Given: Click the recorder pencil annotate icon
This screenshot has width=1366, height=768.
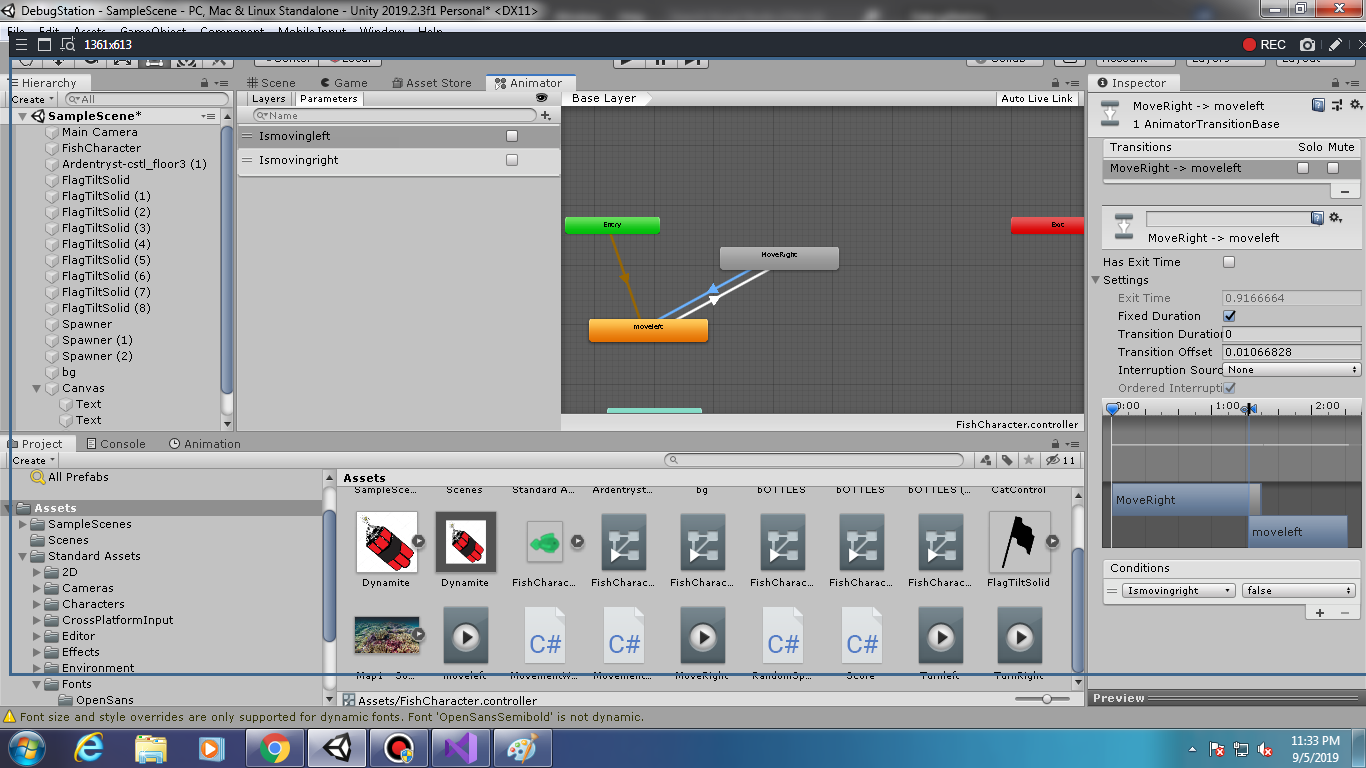Looking at the screenshot, I should (x=1334, y=45).
